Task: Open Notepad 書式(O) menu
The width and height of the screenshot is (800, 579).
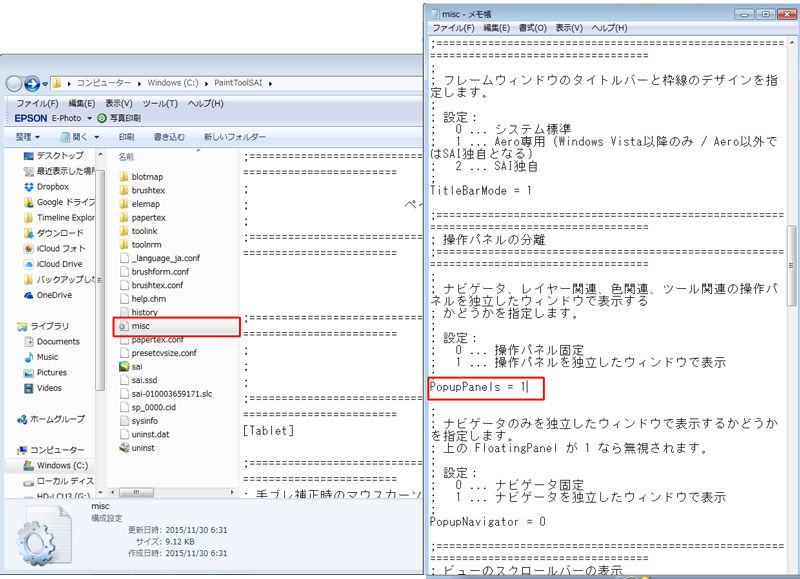Action: (533, 28)
